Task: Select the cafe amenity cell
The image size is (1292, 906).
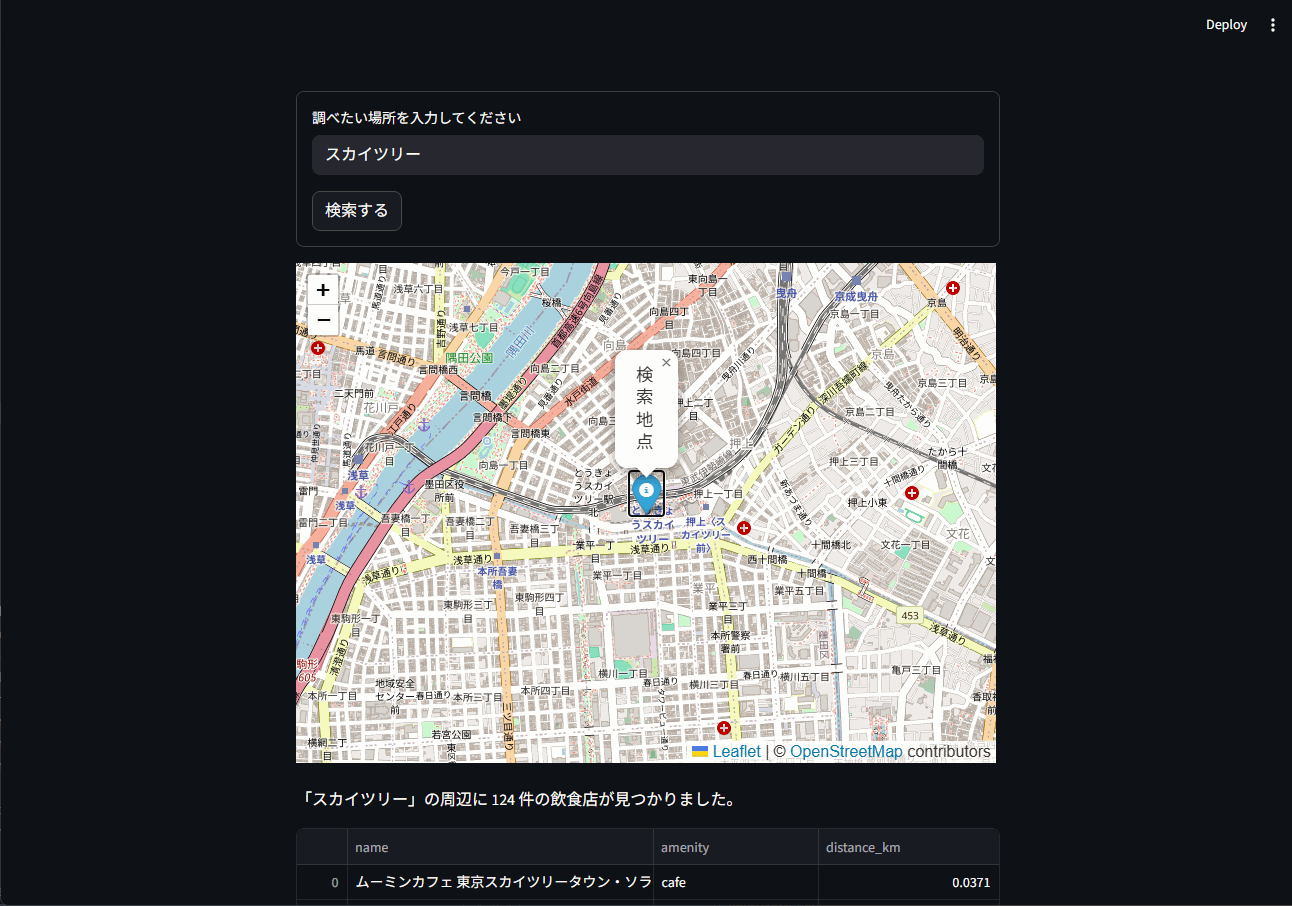Action: tap(736, 882)
